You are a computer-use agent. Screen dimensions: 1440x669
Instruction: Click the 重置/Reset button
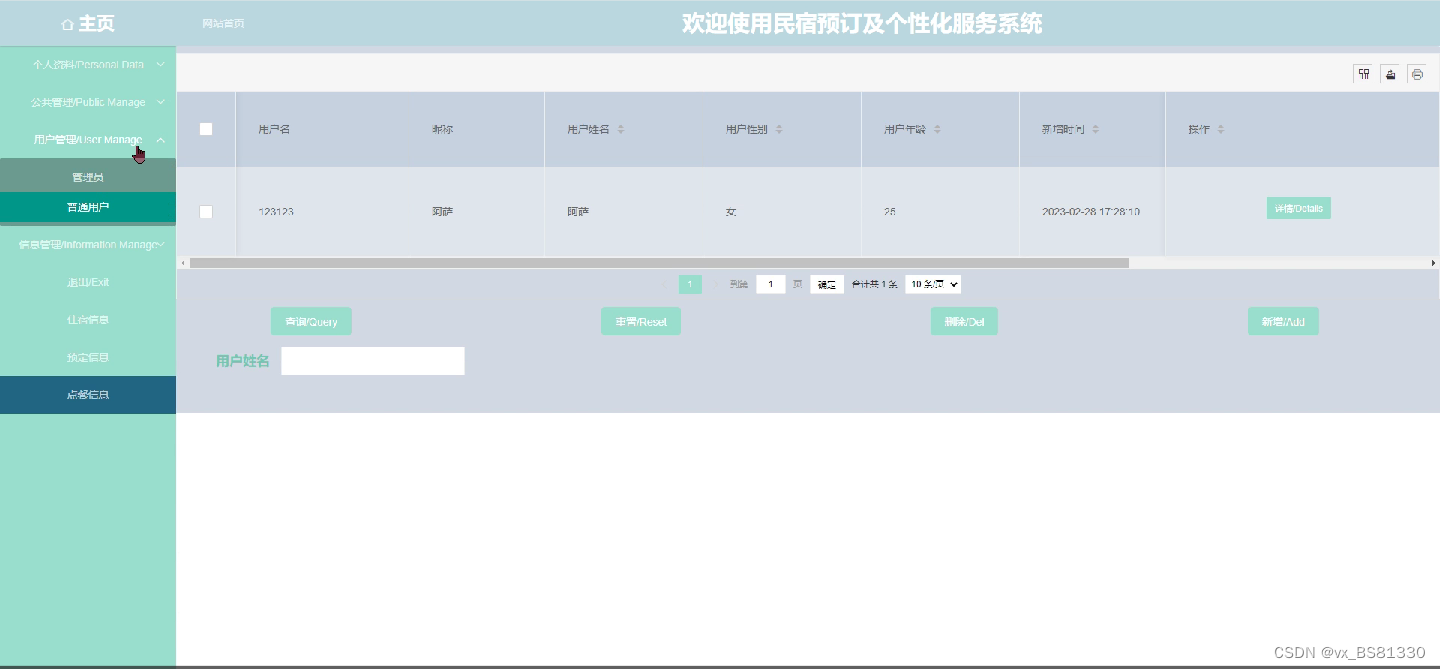(641, 321)
